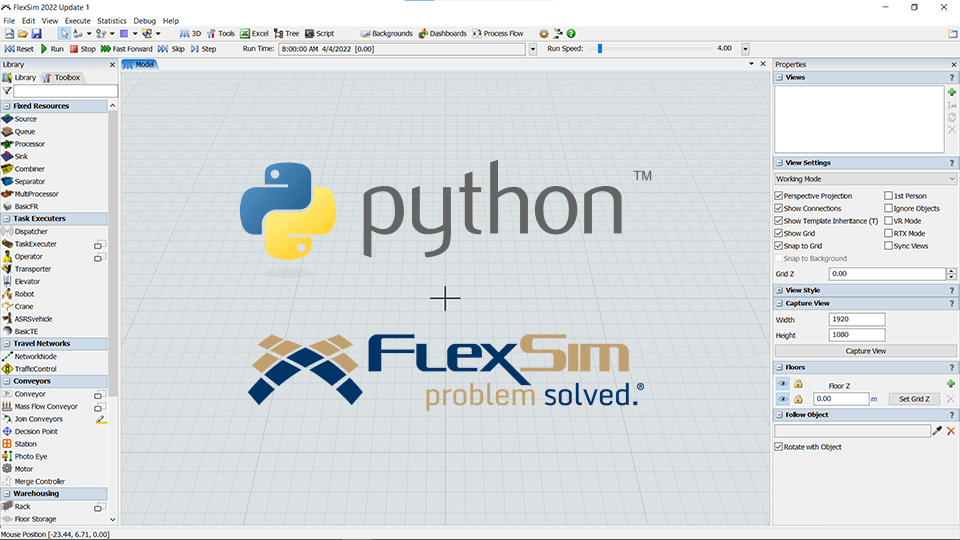Select the Dispatcher object
This screenshot has width=960, height=540.
pyautogui.click(x=24, y=231)
